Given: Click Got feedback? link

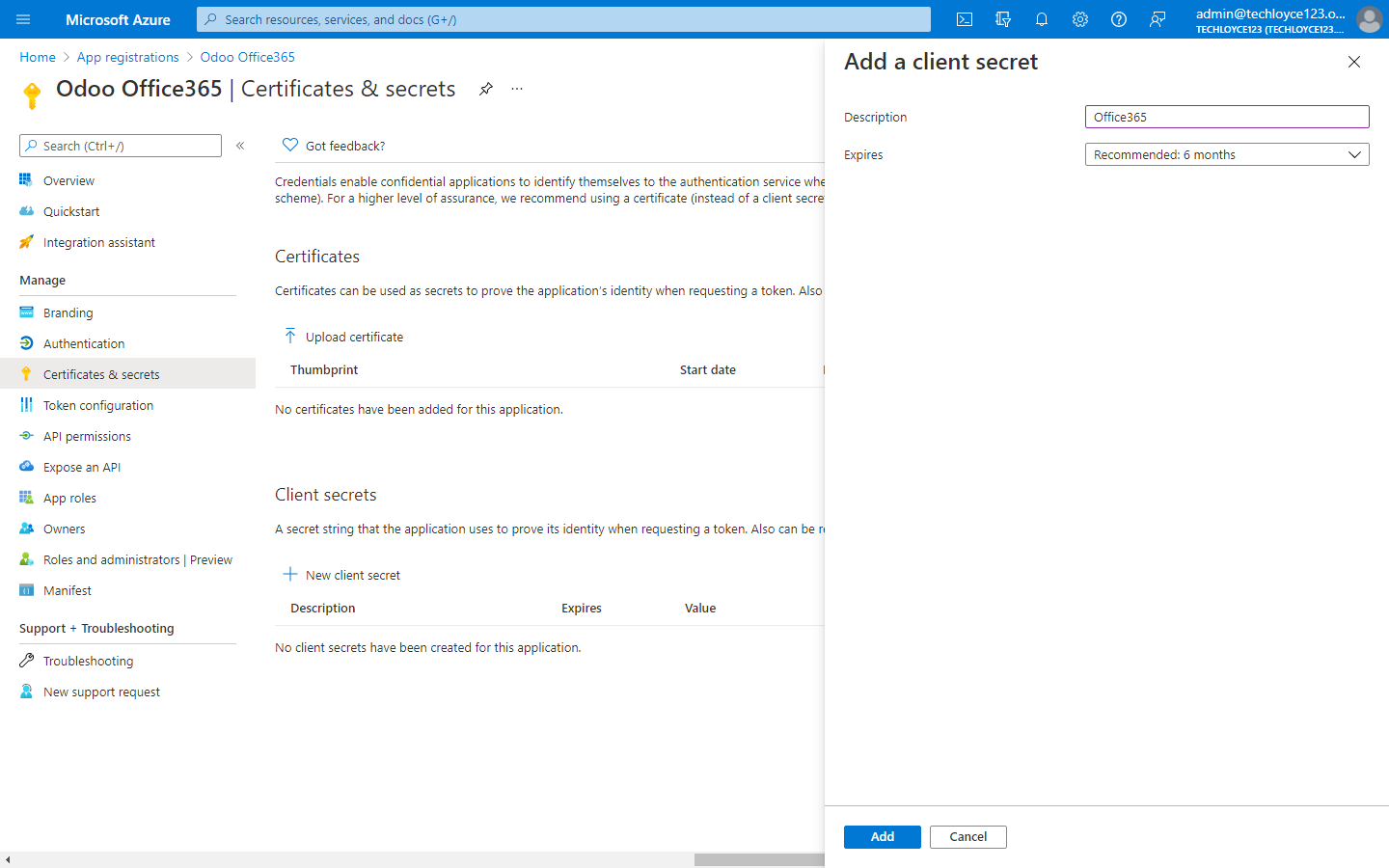Looking at the screenshot, I should coord(345,146).
